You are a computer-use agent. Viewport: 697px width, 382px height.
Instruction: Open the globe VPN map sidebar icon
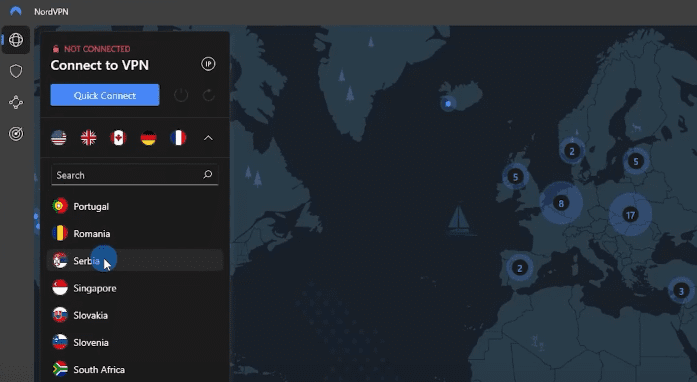(x=16, y=40)
